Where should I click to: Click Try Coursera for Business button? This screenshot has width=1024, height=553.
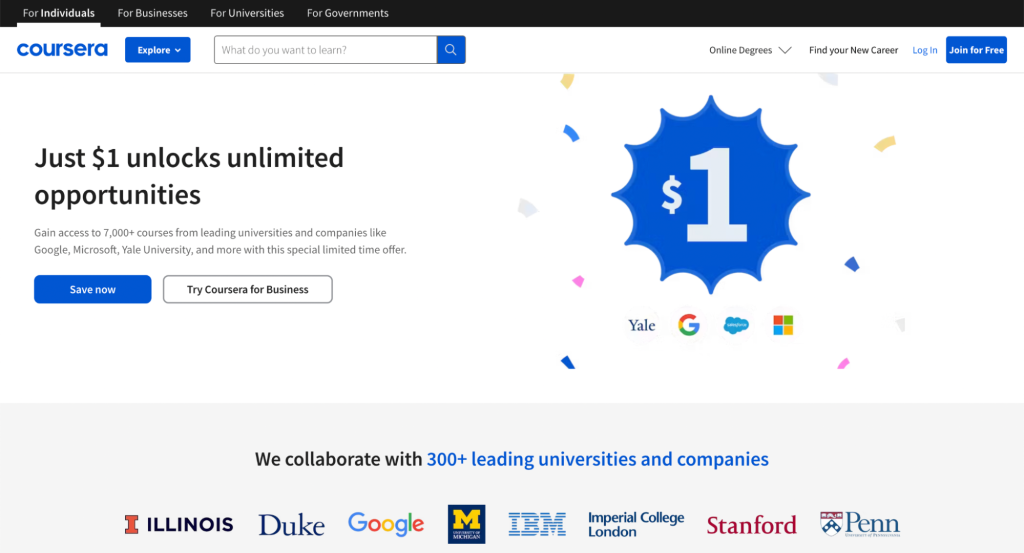[x=248, y=289]
